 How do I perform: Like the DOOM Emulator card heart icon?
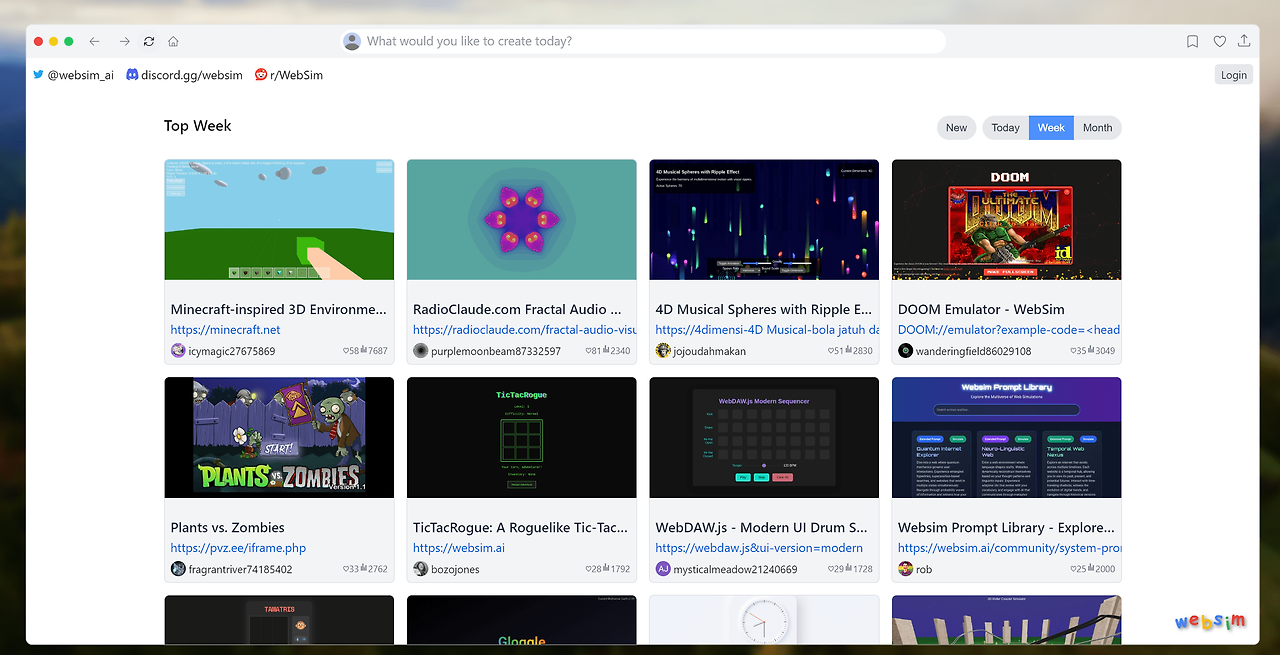tap(1073, 351)
